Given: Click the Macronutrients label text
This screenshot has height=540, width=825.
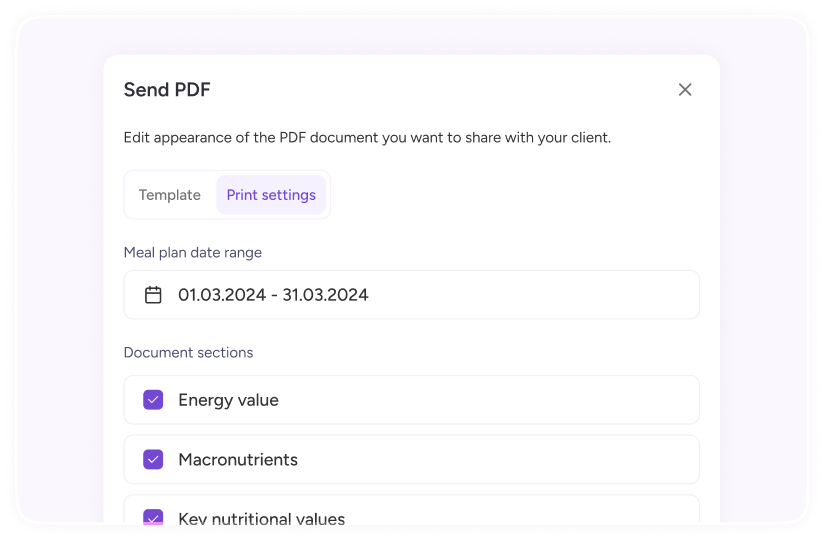Looking at the screenshot, I should point(238,459).
